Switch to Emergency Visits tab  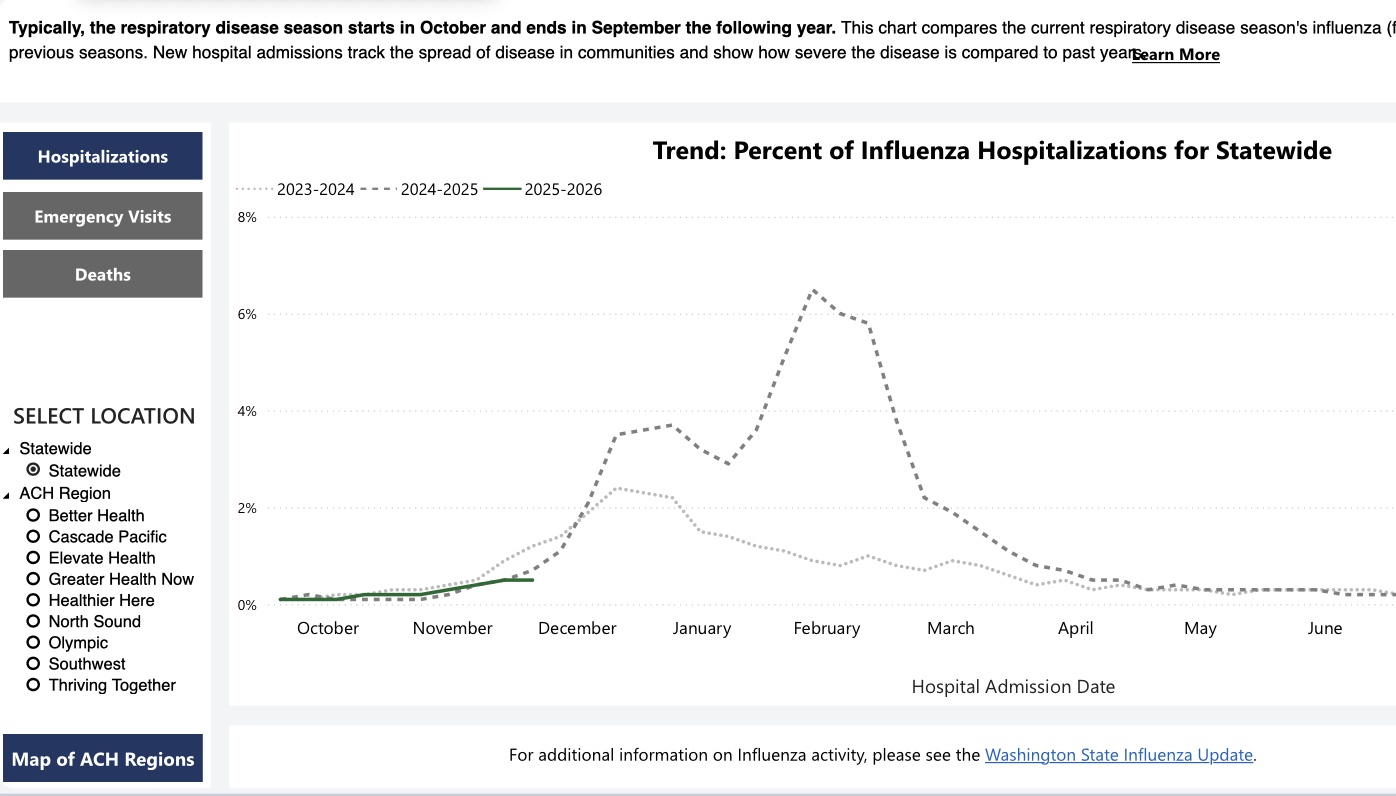click(103, 216)
